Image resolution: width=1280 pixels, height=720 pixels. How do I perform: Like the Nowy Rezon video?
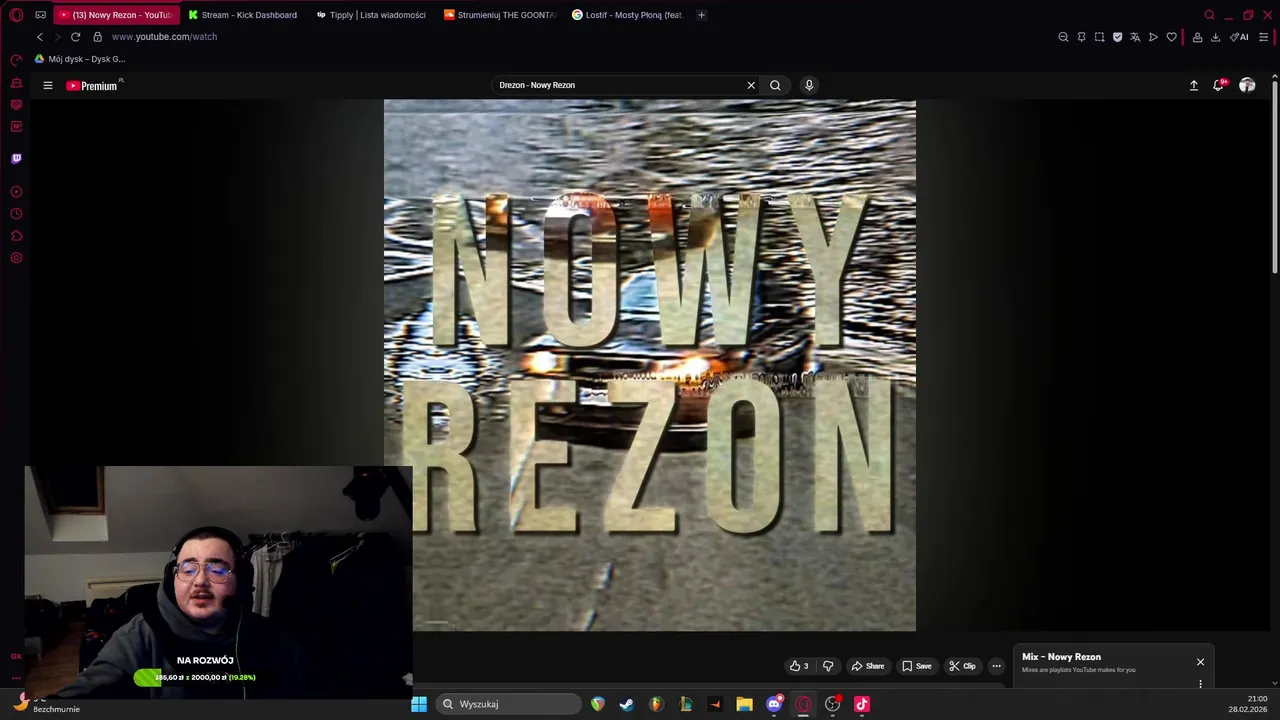pos(799,666)
